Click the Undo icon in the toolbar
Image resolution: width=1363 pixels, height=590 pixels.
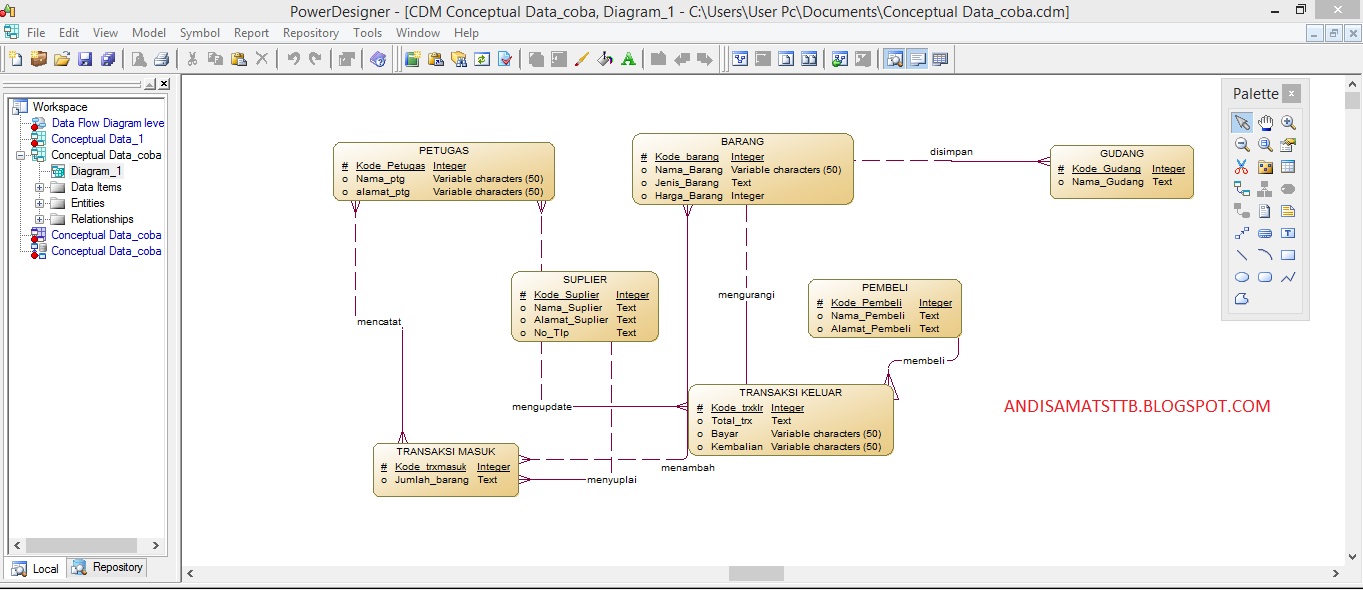pyautogui.click(x=290, y=58)
